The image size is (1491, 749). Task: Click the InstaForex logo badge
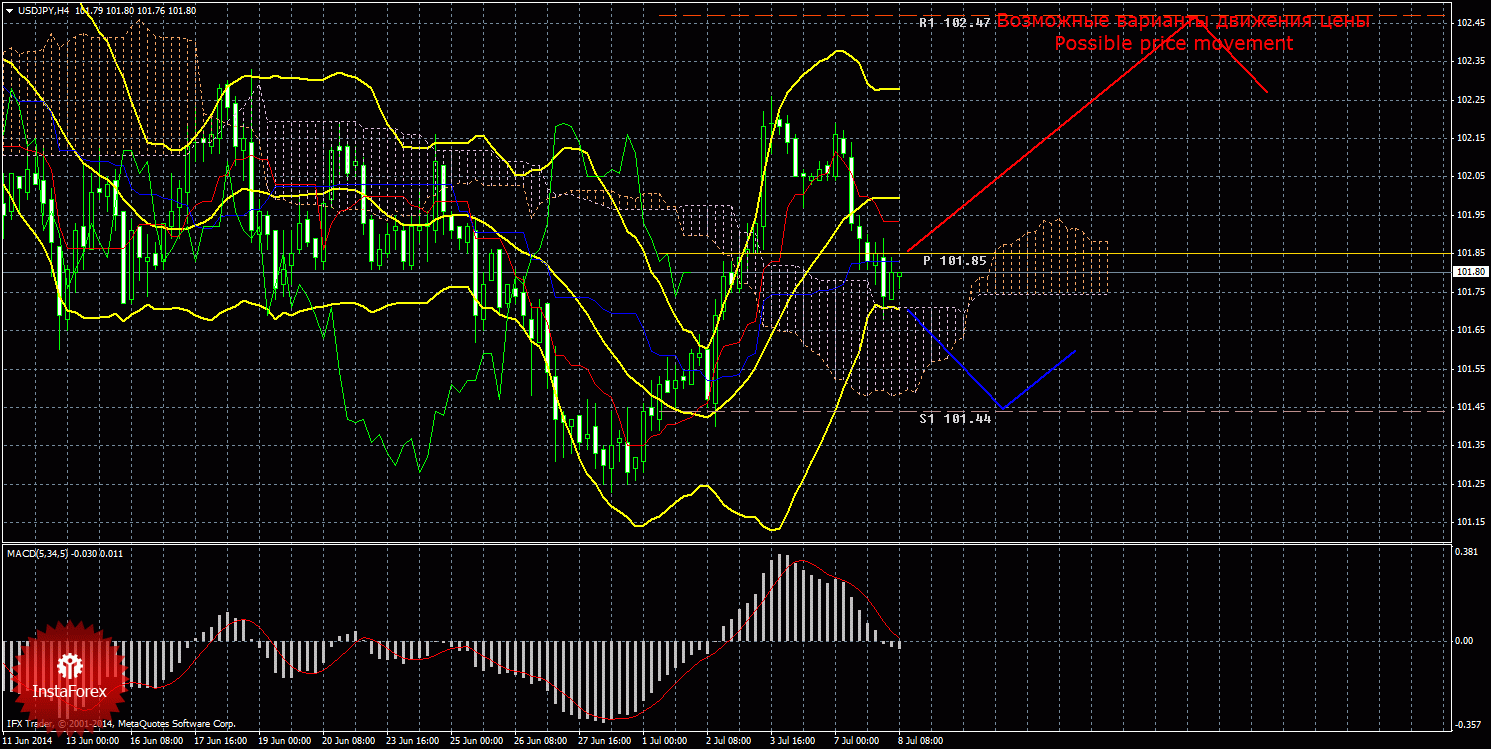point(69,673)
